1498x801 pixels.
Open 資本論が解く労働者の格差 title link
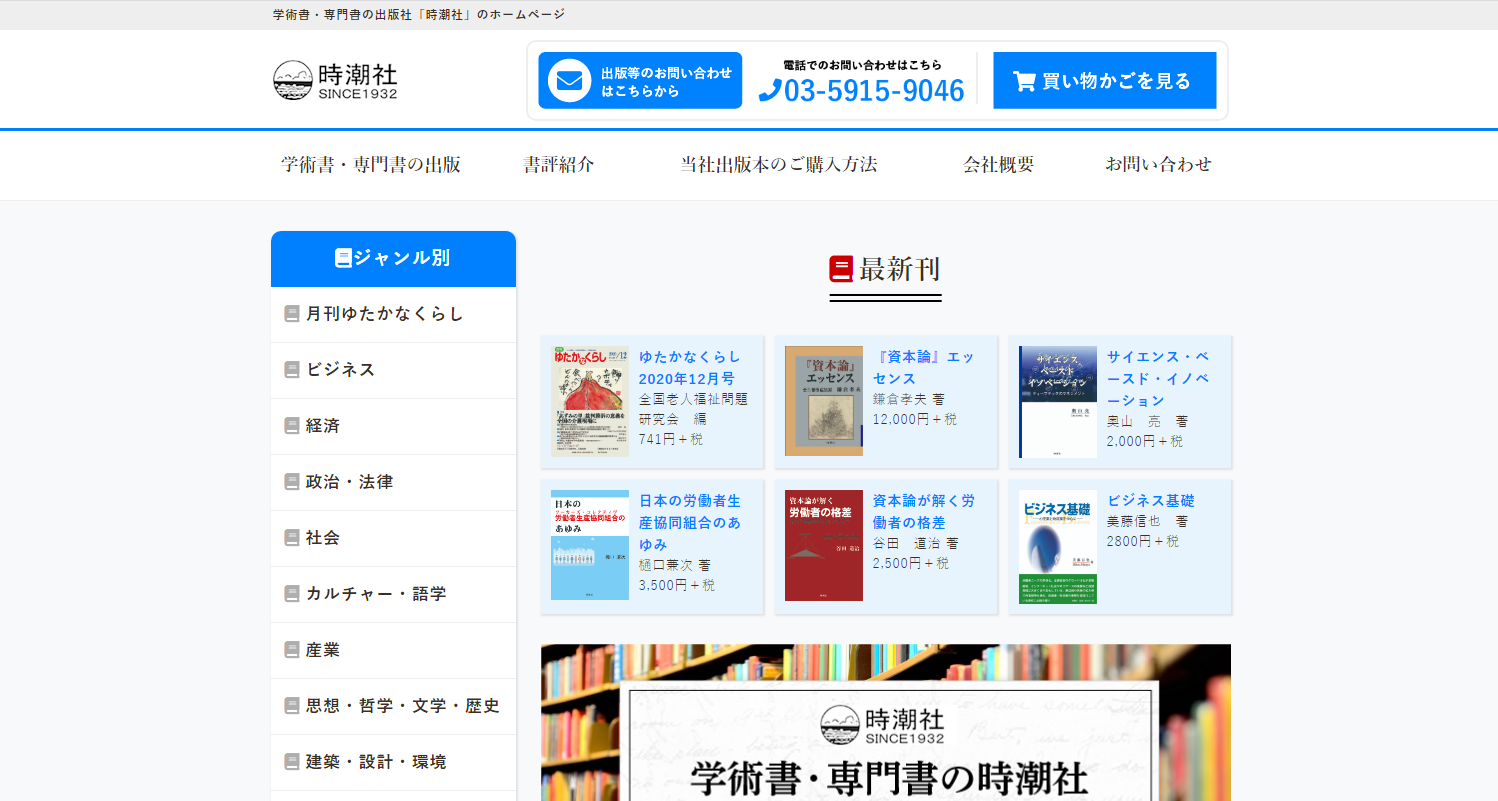[x=924, y=512]
